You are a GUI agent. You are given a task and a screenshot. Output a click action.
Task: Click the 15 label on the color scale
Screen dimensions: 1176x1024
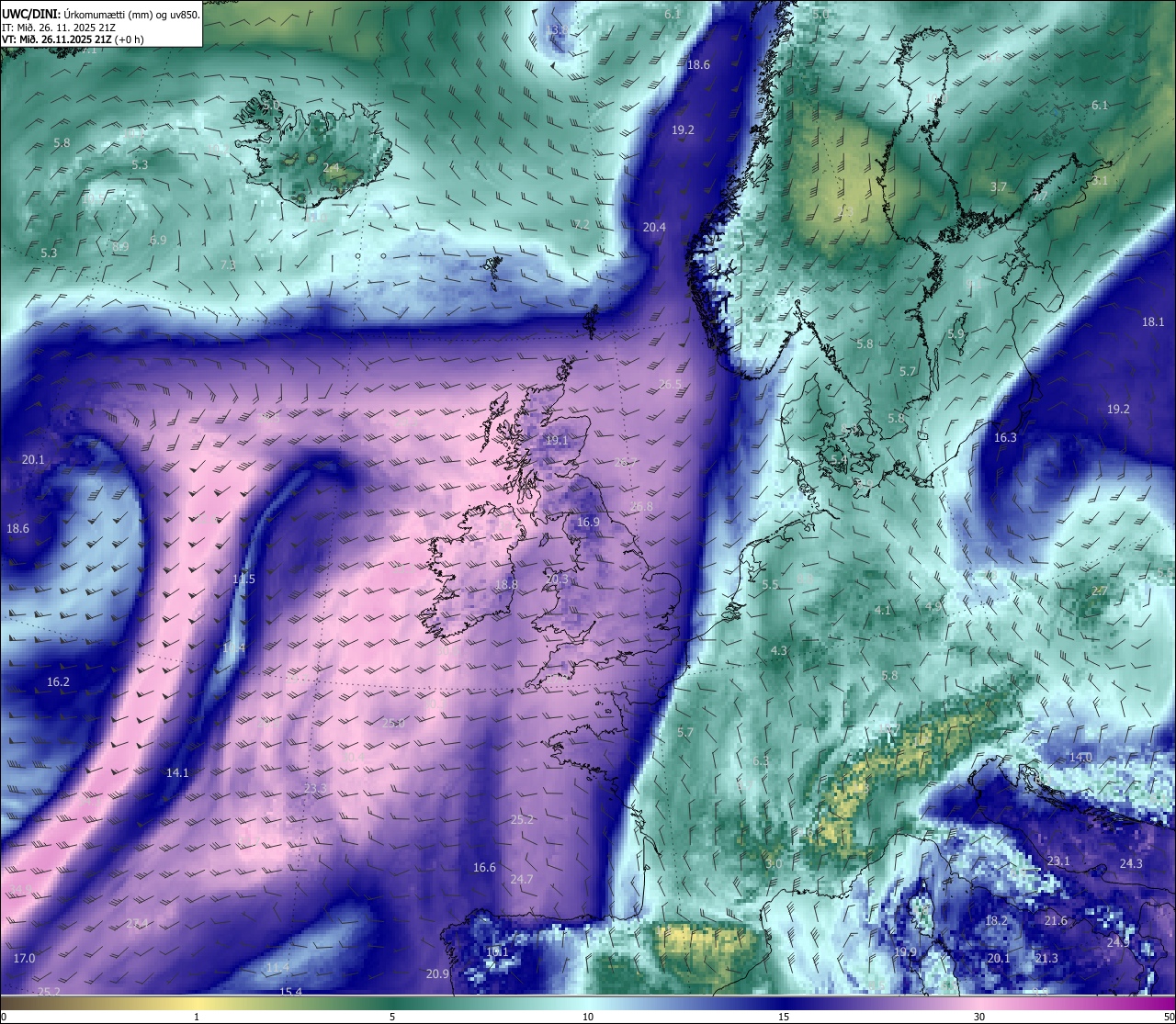coord(783,1017)
